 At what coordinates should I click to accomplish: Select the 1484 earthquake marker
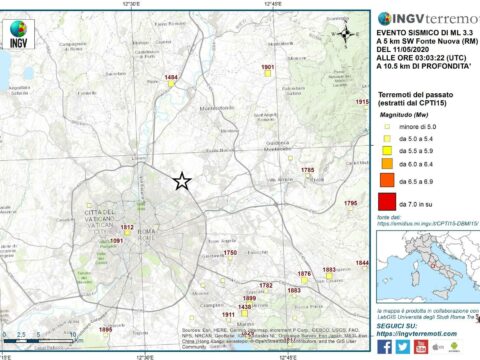pyautogui.click(x=171, y=84)
